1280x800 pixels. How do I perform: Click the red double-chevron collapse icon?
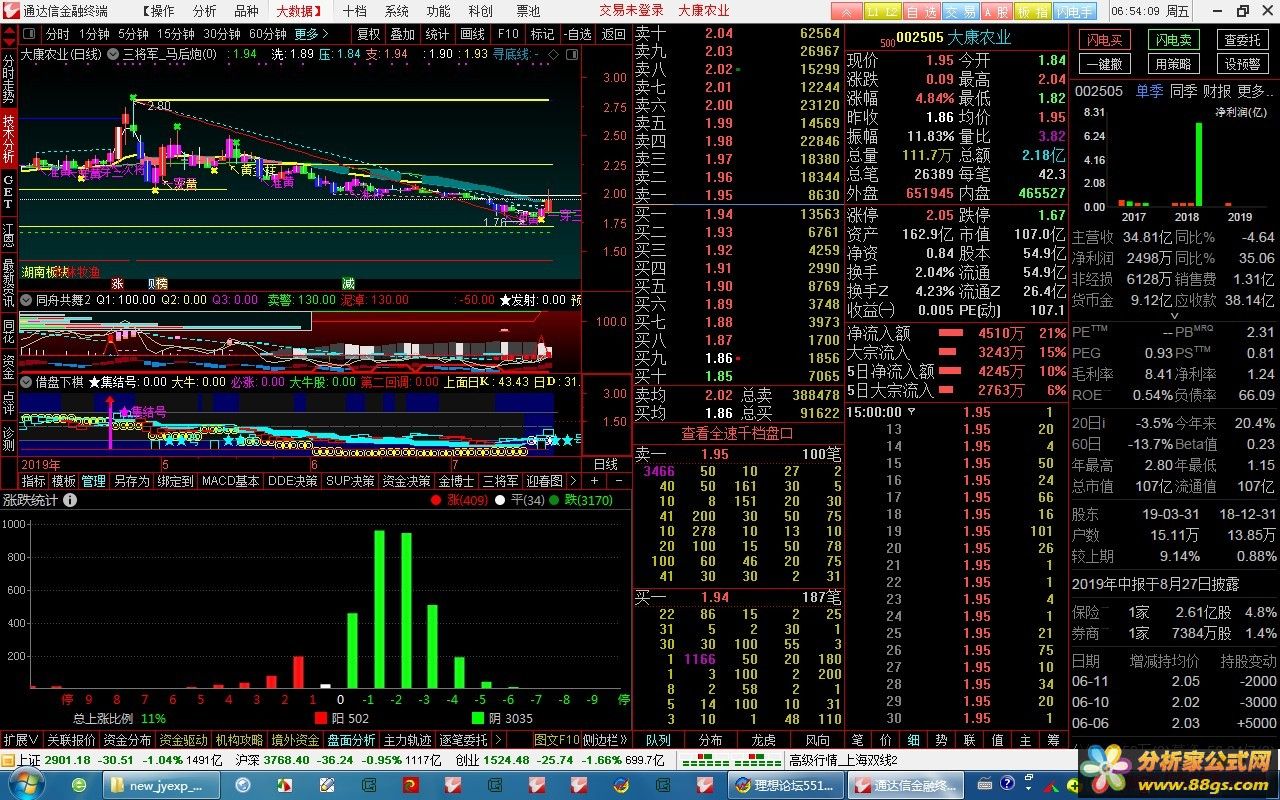point(847,11)
